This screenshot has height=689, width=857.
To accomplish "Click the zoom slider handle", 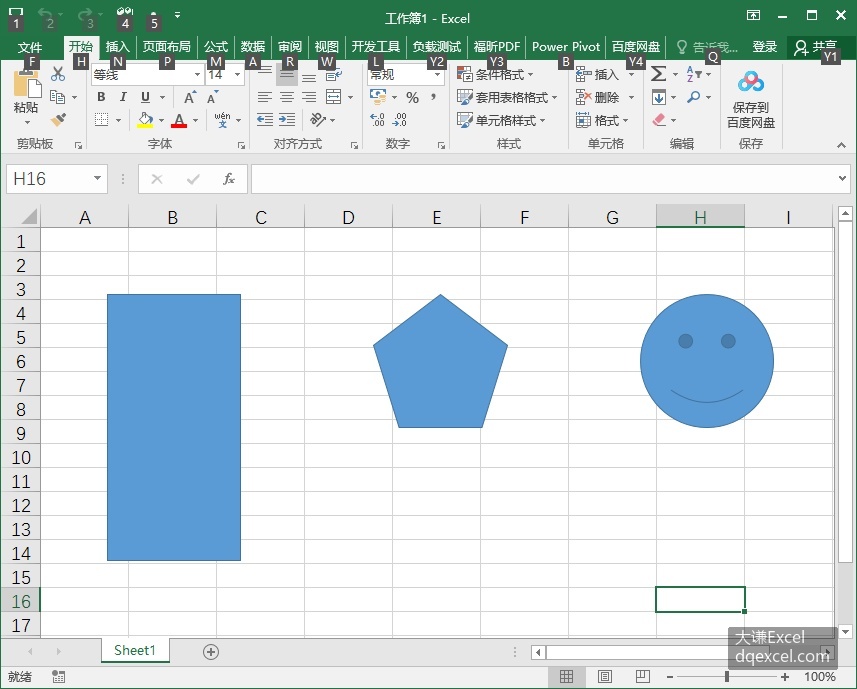I will [727, 677].
